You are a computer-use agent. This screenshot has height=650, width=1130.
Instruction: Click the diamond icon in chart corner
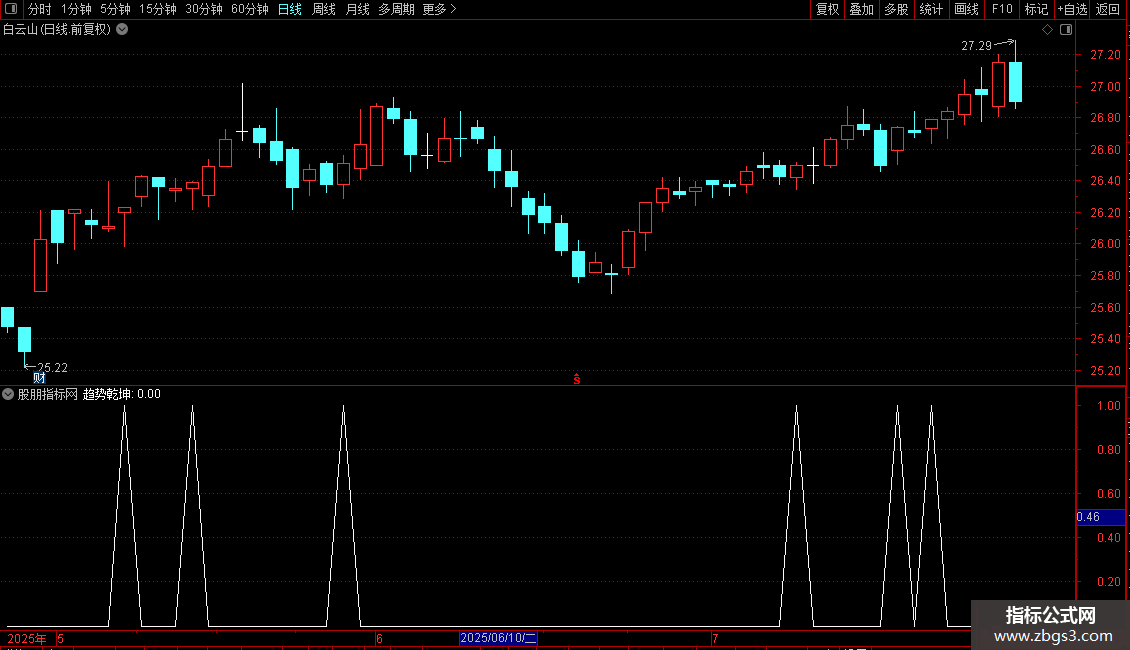click(1048, 30)
